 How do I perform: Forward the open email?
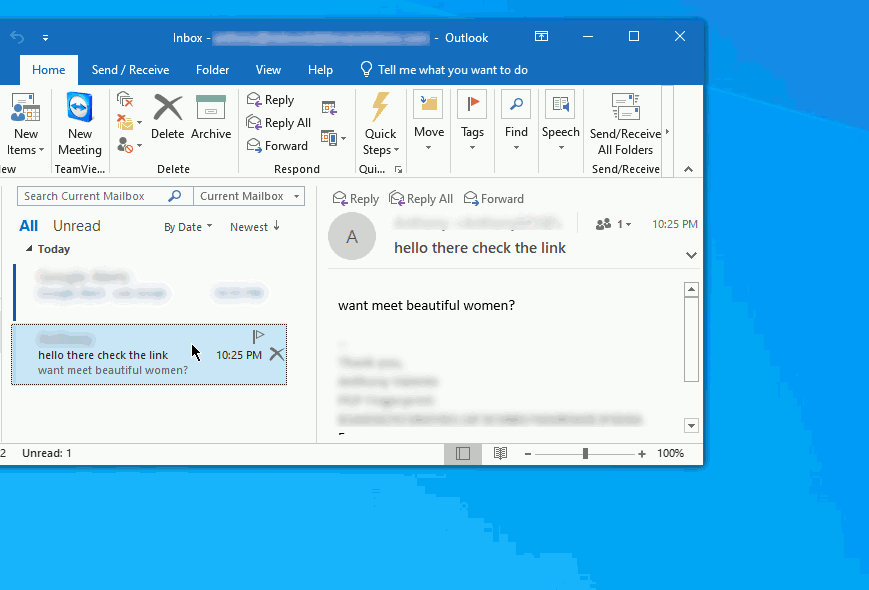point(494,198)
